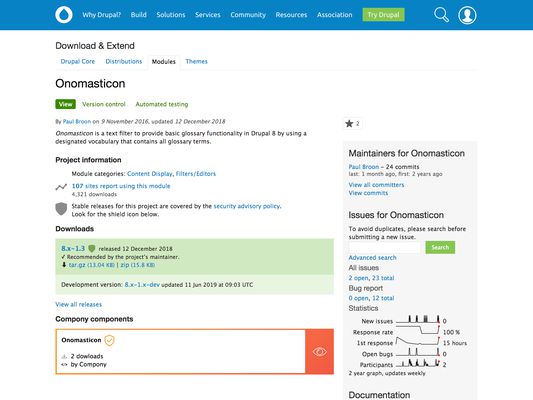
Task: Open the Why Drupal? menu
Action: [102, 15]
